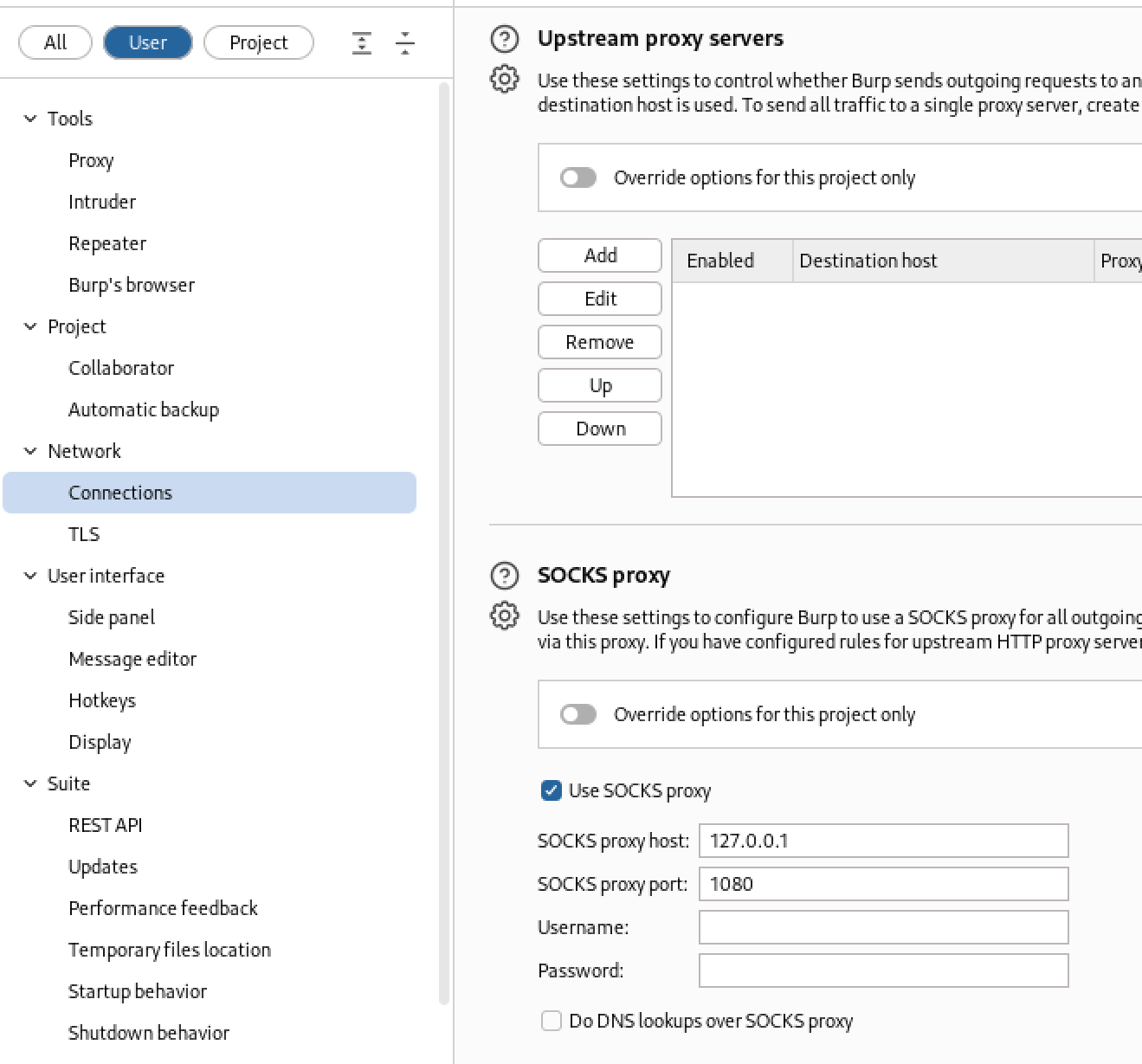The height and width of the screenshot is (1064, 1142).
Task: Collapse the Tools tree section
Action: (30, 119)
